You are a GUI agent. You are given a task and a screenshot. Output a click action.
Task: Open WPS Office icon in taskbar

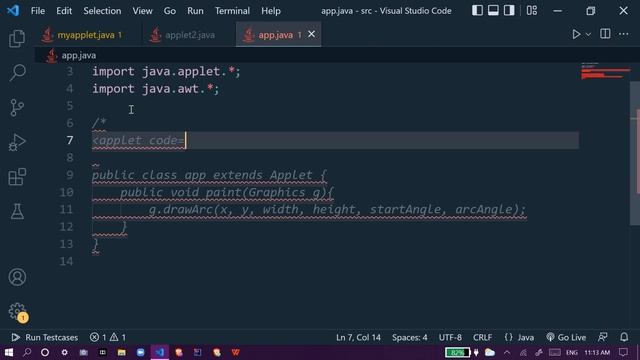click(x=236, y=352)
